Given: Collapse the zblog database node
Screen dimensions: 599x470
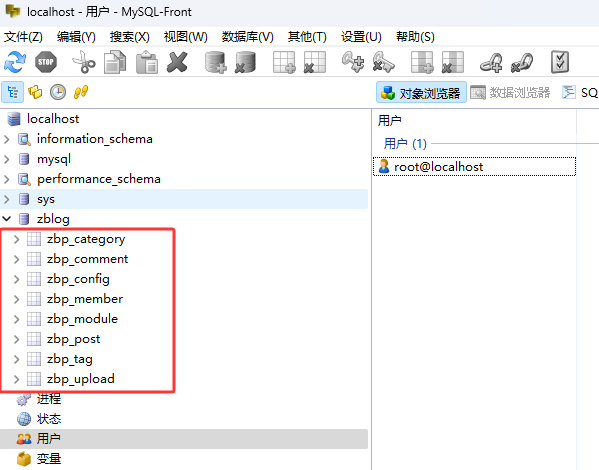Looking at the screenshot, I should (6, 219).
